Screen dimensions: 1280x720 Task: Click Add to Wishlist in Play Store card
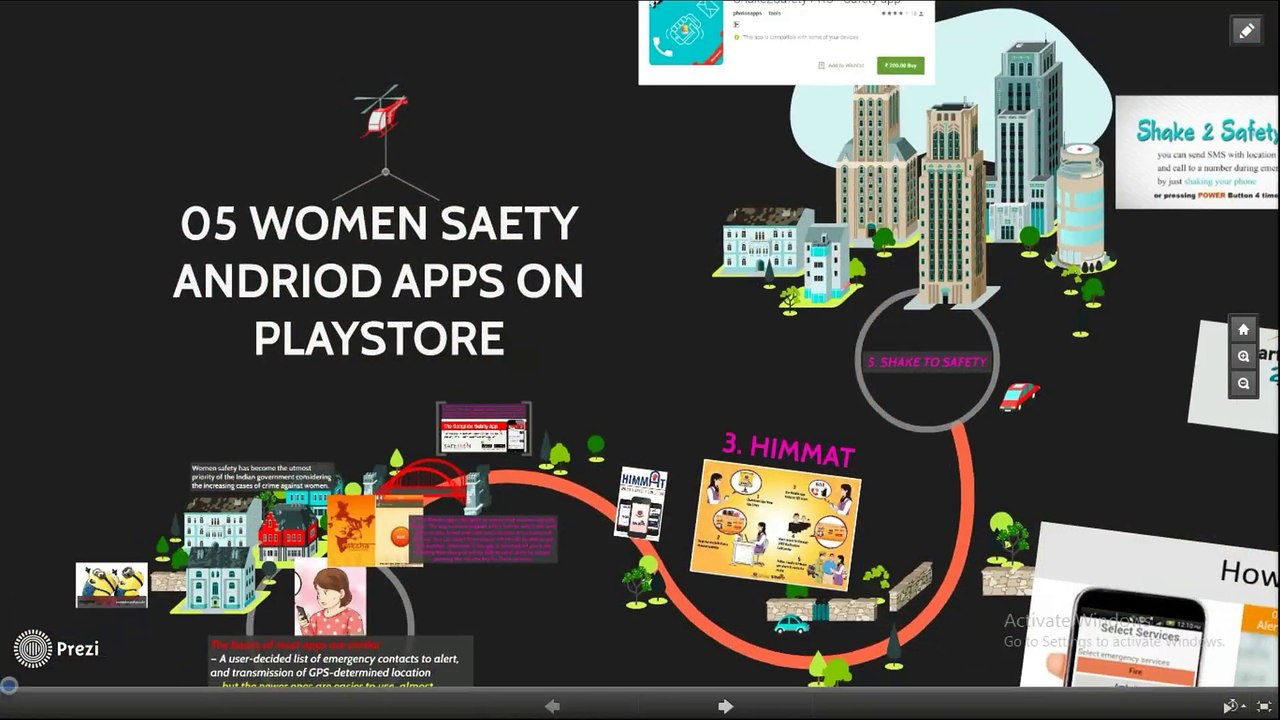pyautogui.click(x=842, y=65)
